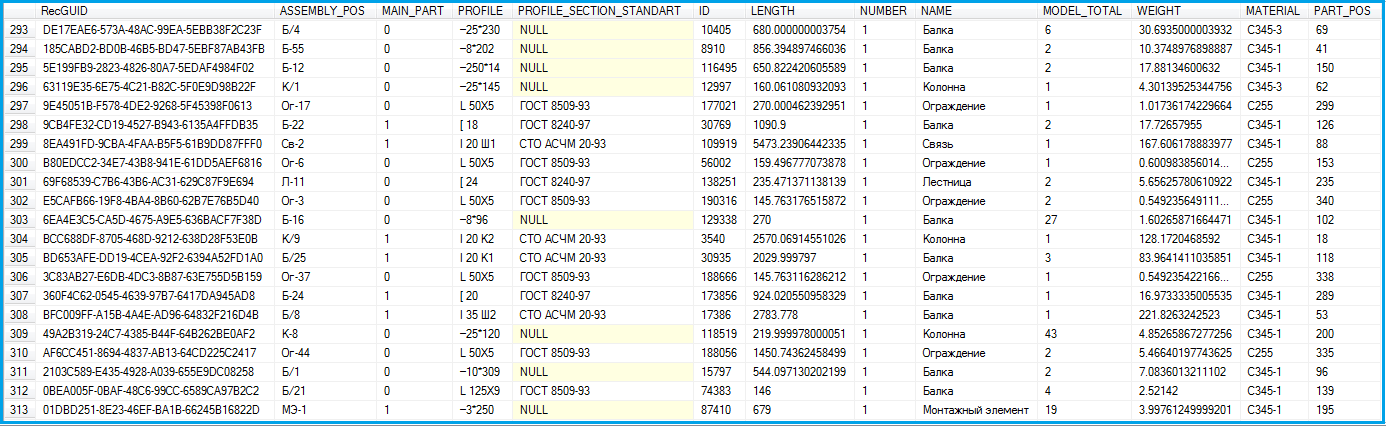
Task: Select the PART_POS column header
Action: tap(1346, 11)
